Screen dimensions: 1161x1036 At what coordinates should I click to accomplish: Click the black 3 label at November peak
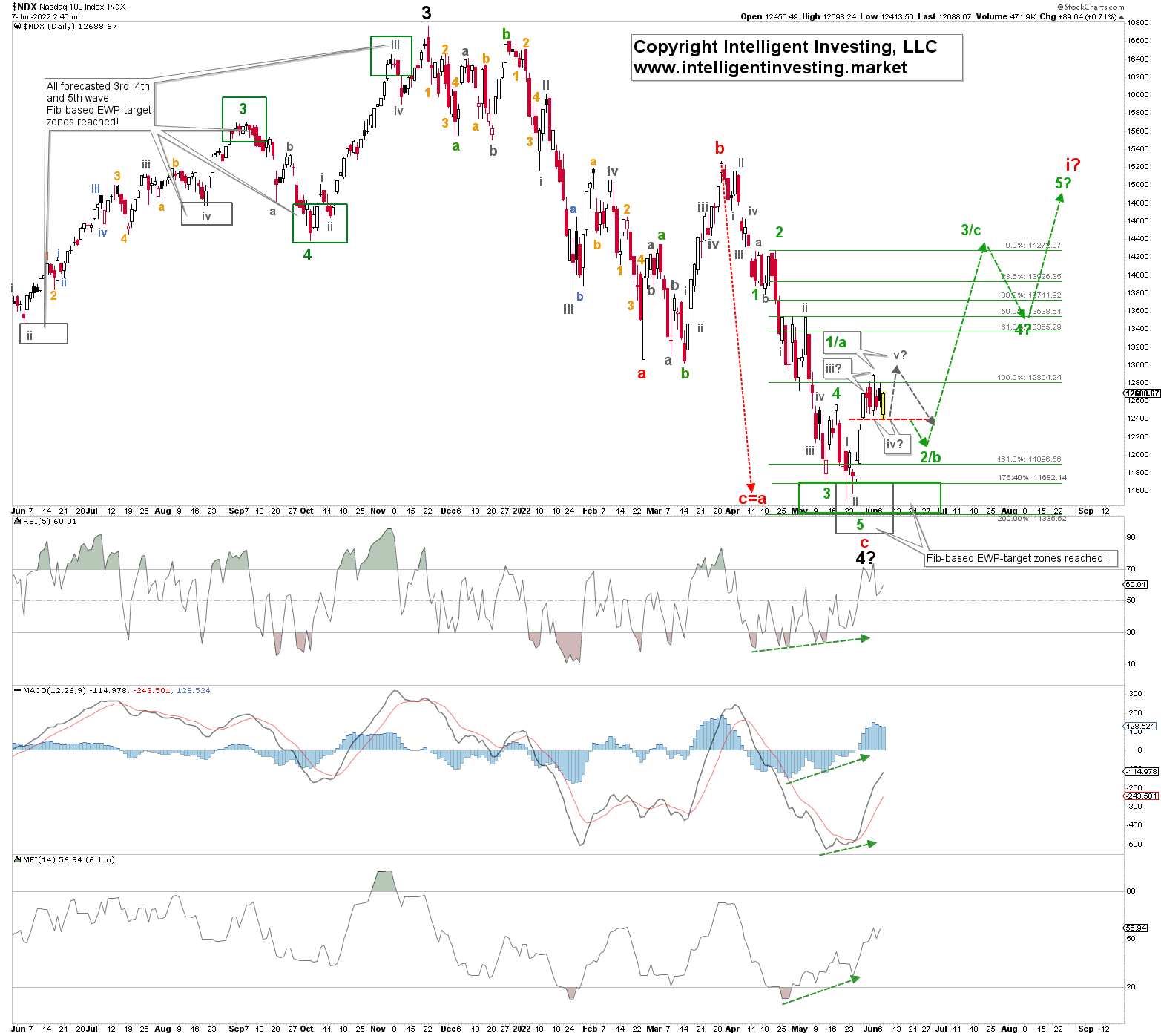click(x=427, y=13)
